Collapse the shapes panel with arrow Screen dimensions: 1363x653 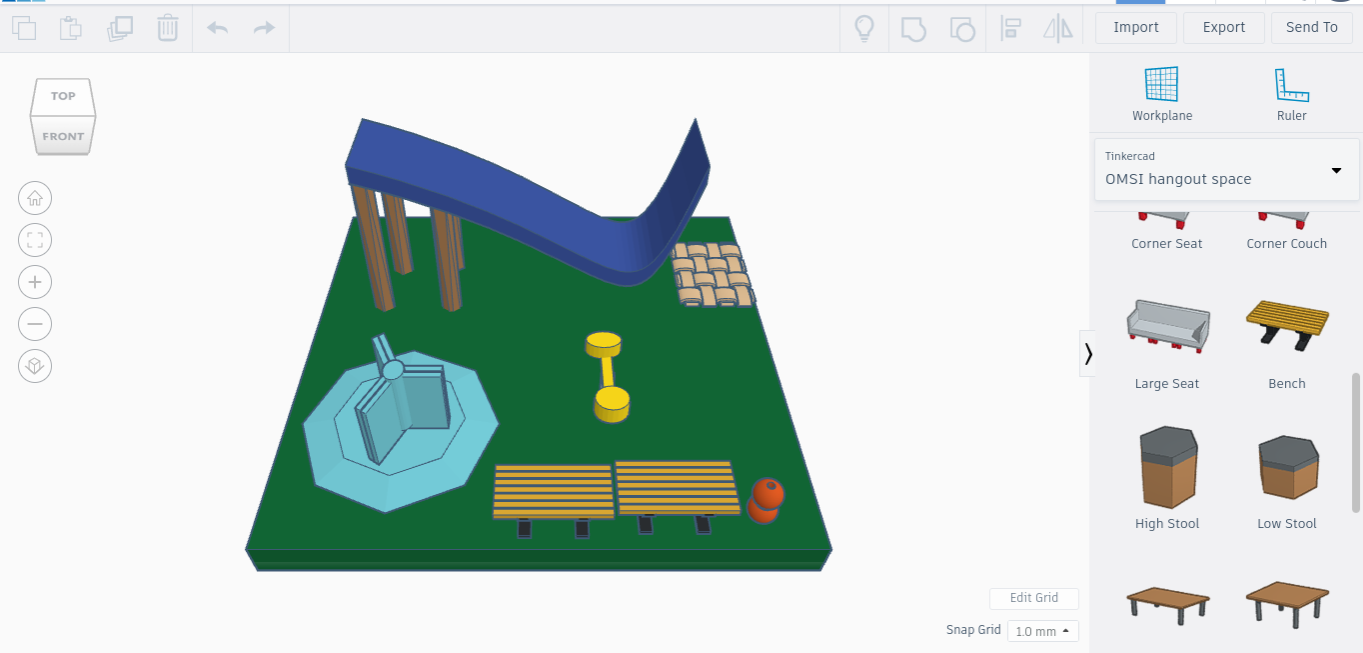pyautogui.click(x=1088, y=353)
